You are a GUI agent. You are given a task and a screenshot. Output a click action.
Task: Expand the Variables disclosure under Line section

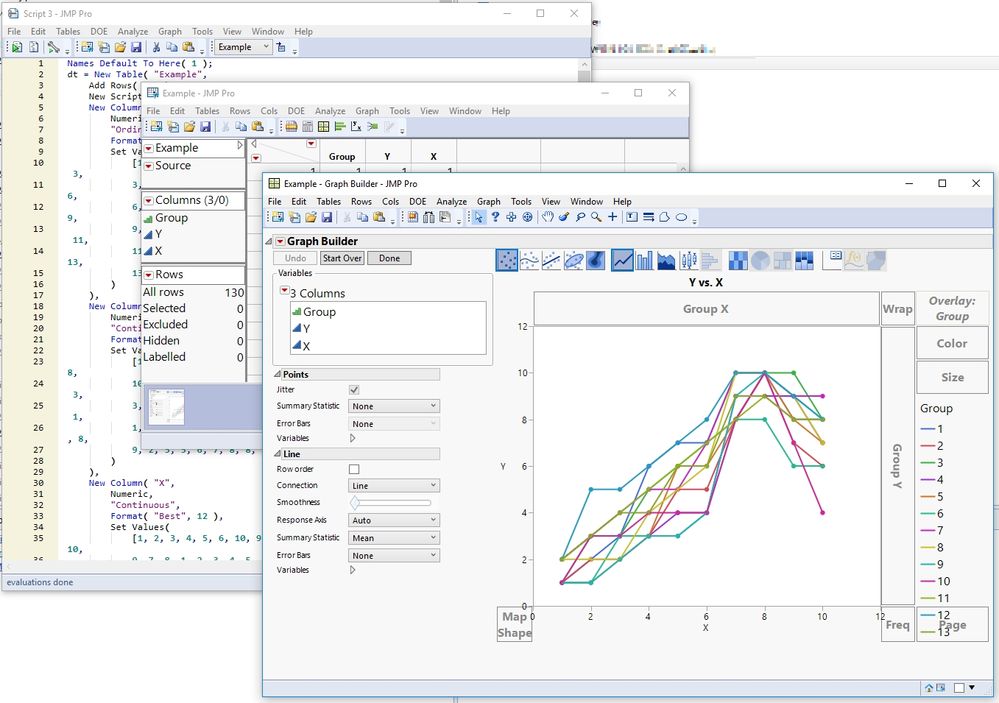[352, 570]
